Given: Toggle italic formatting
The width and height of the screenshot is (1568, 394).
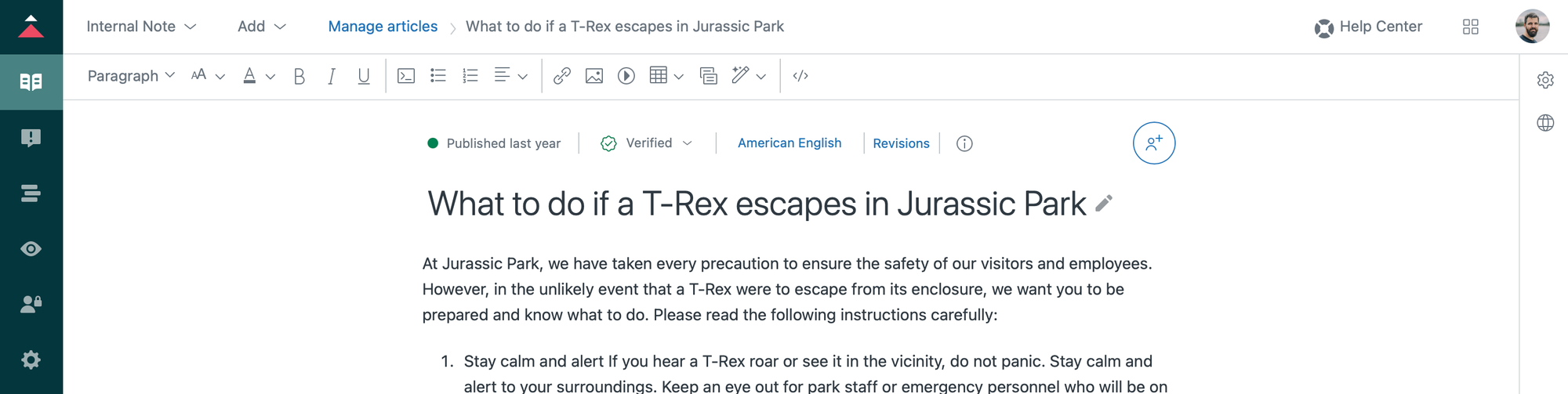Looking at the screenshot, I should point(332,76).
